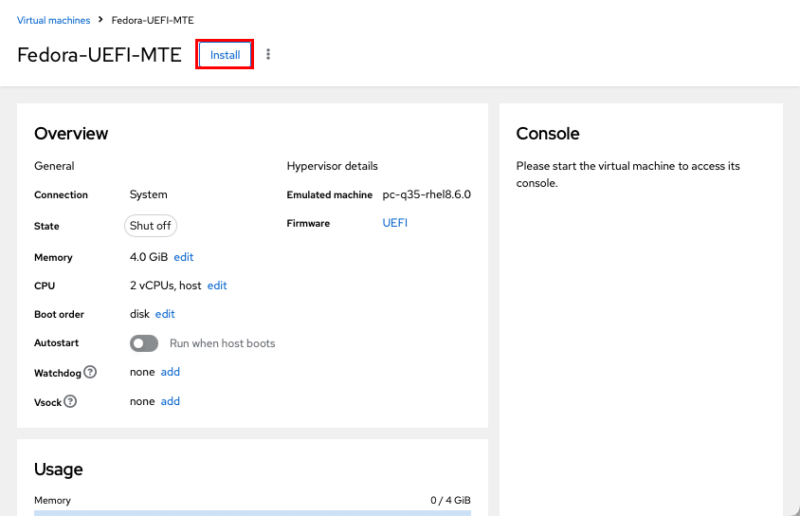800x516 pixels.
Task: Click the UEFI firmware link
Action: [x=395, y=223]
